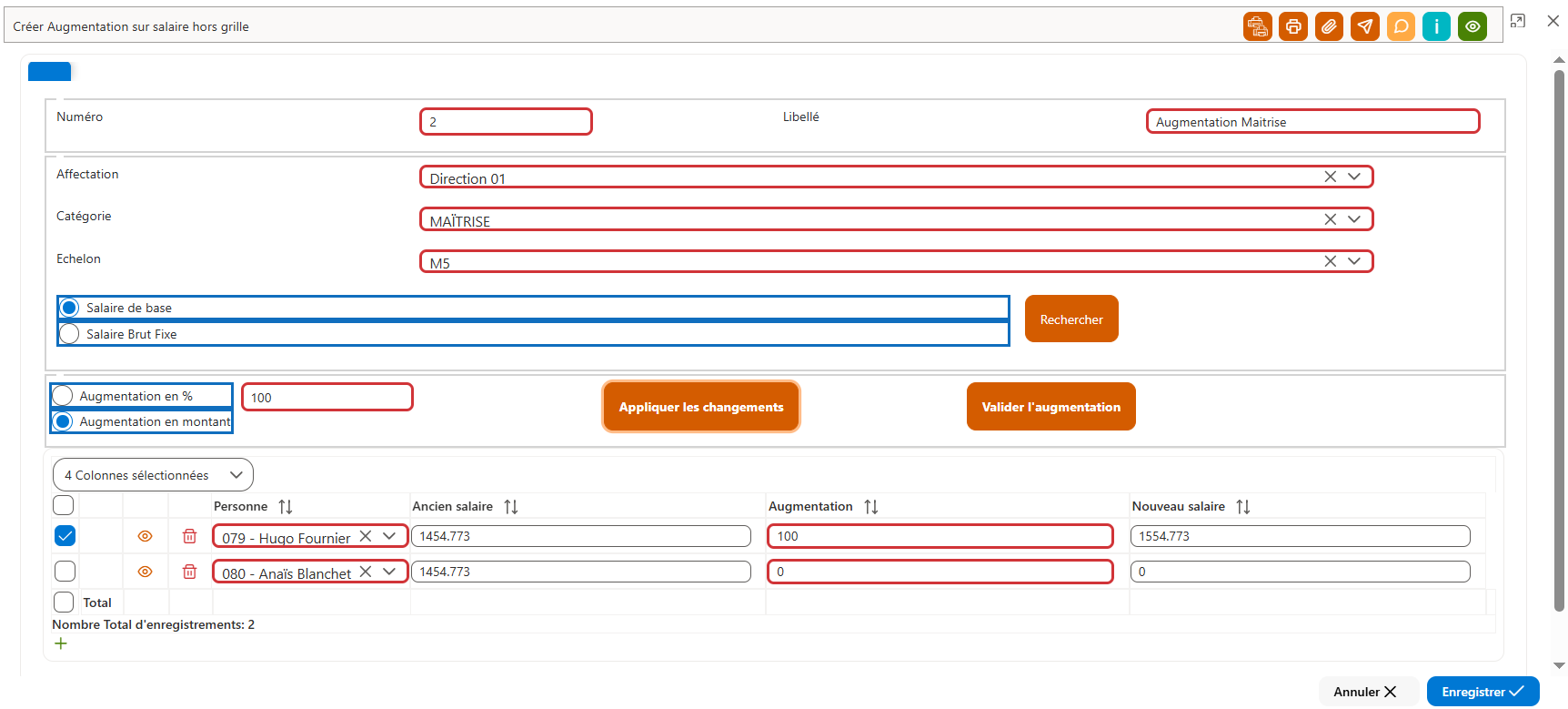This screenshot has width=1568, height=709.
Task: Expand the Hugo Fourier person dropdown
Action: 389,536
